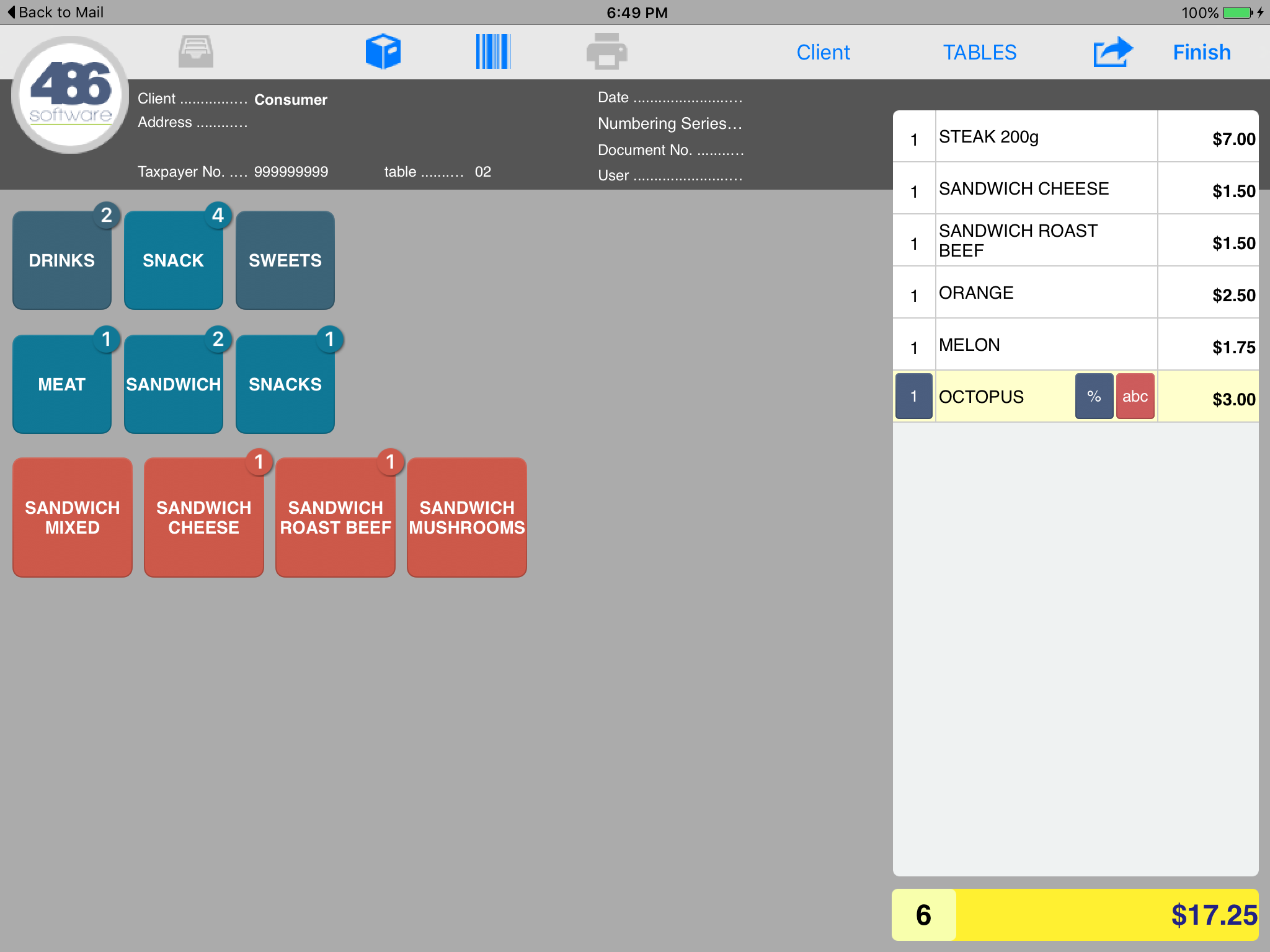The width and height of the screenshot is (1270, 952).
Task: Open the Client screen
Action: 822,52
